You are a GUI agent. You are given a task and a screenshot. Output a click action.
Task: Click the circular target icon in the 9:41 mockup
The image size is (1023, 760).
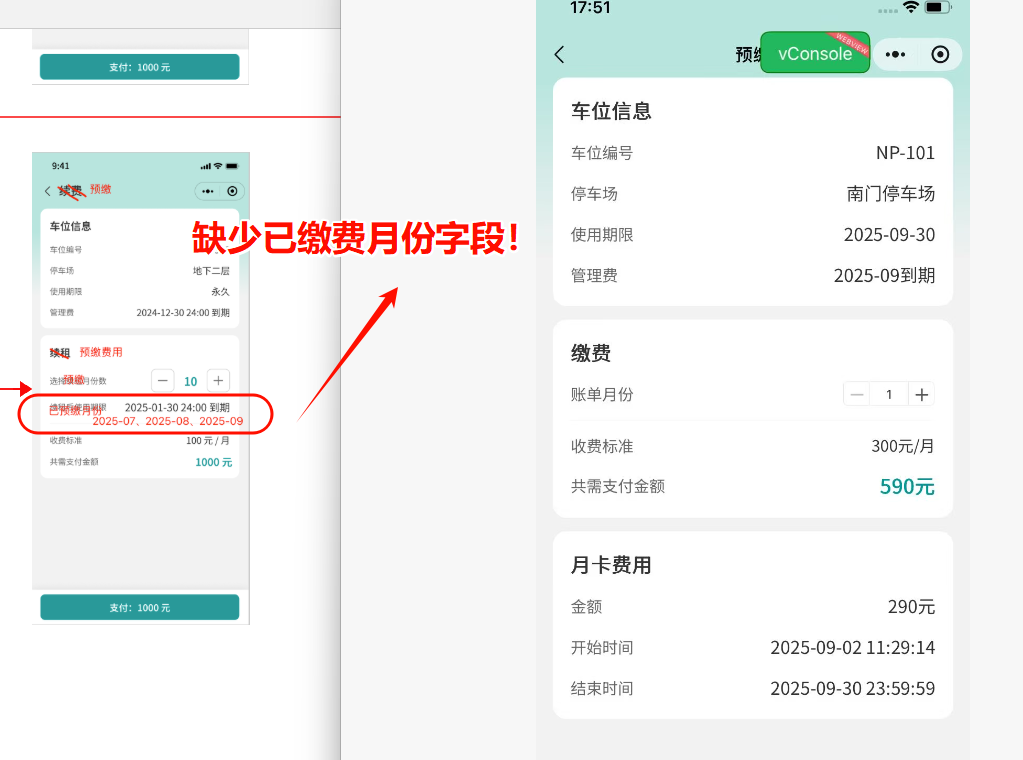232,191
